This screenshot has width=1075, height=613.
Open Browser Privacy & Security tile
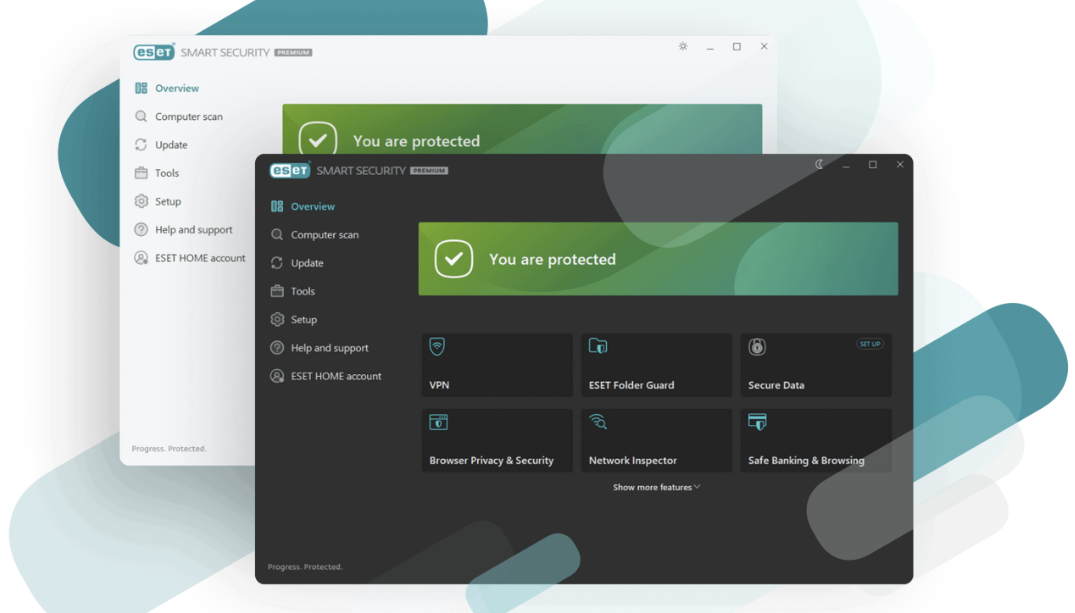tap(497, 440)
